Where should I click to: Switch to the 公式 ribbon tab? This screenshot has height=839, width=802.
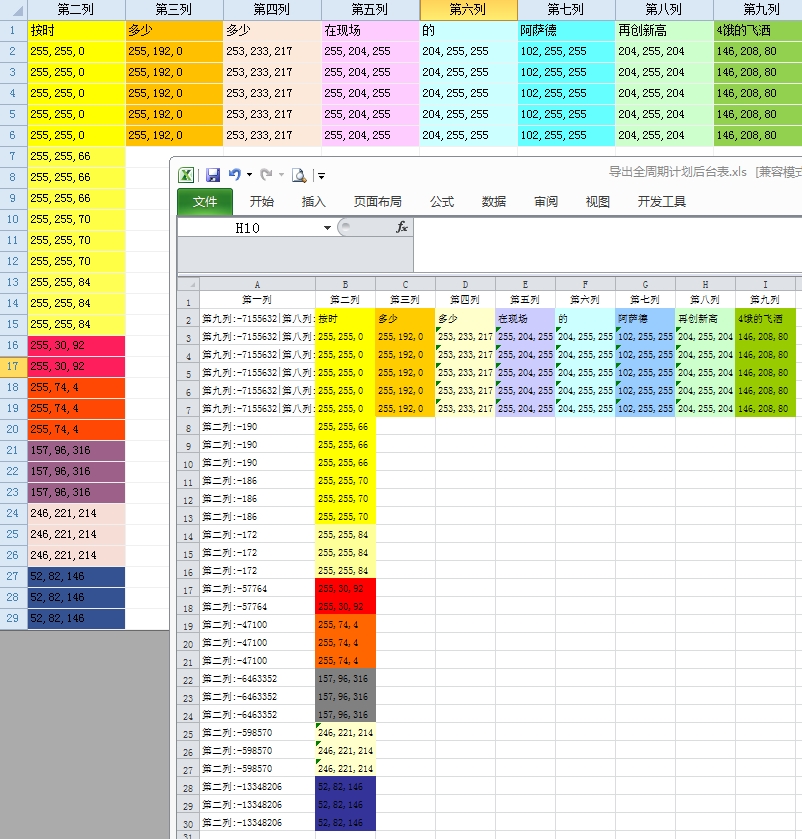click(442, 202)
